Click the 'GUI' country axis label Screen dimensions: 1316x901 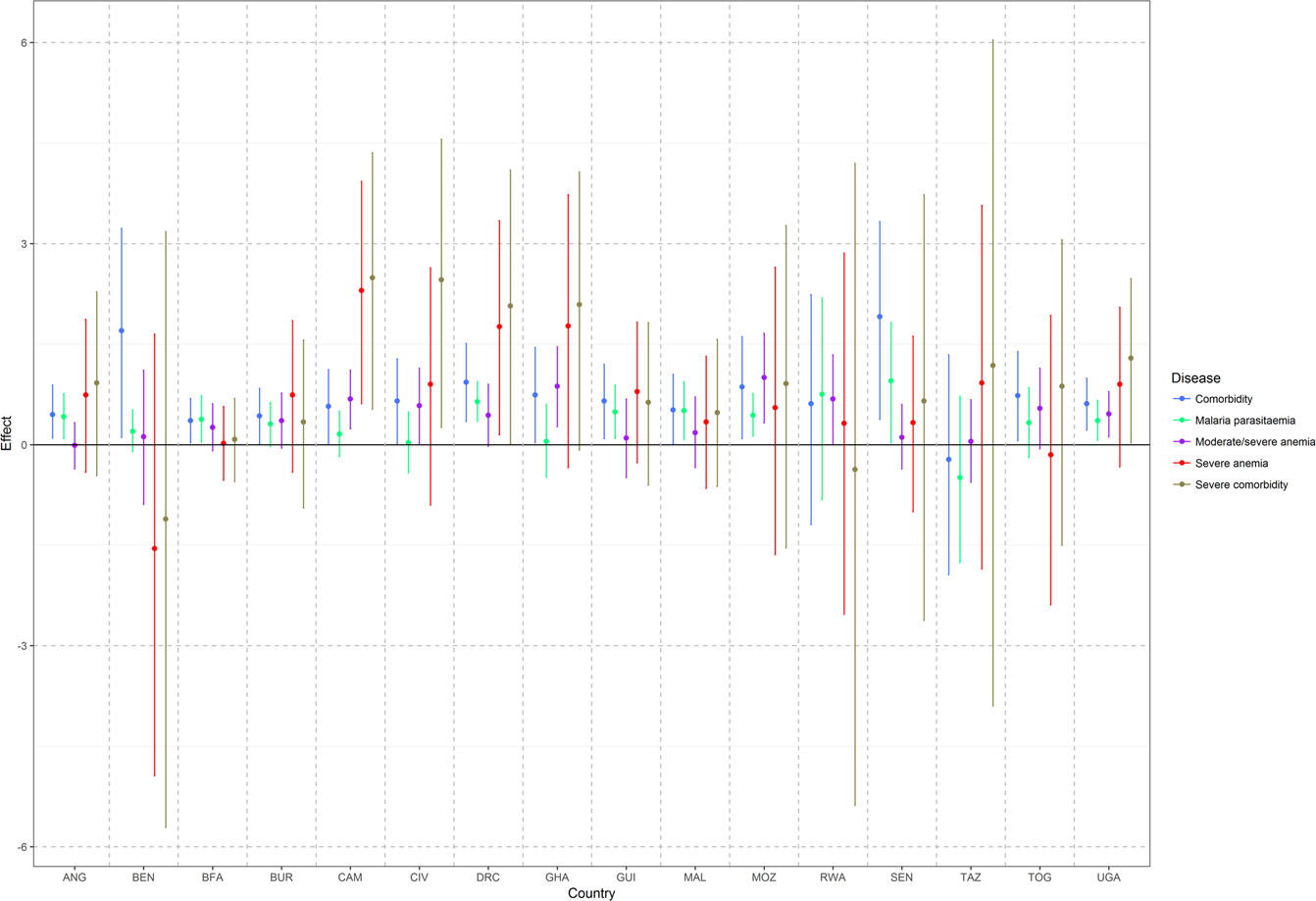[626, 877]
